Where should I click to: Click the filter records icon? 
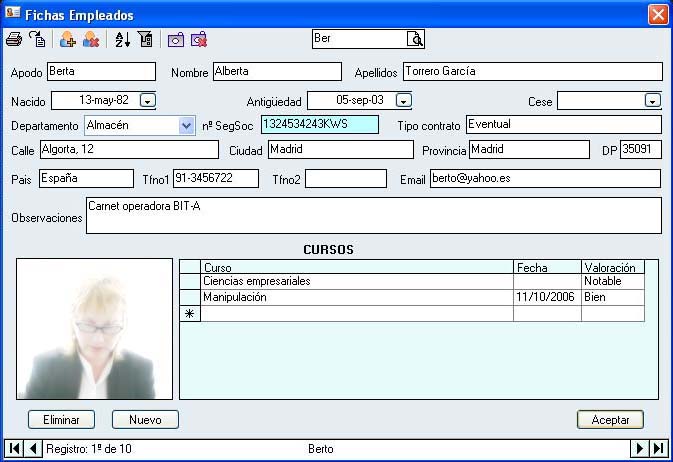click(145, 40)
